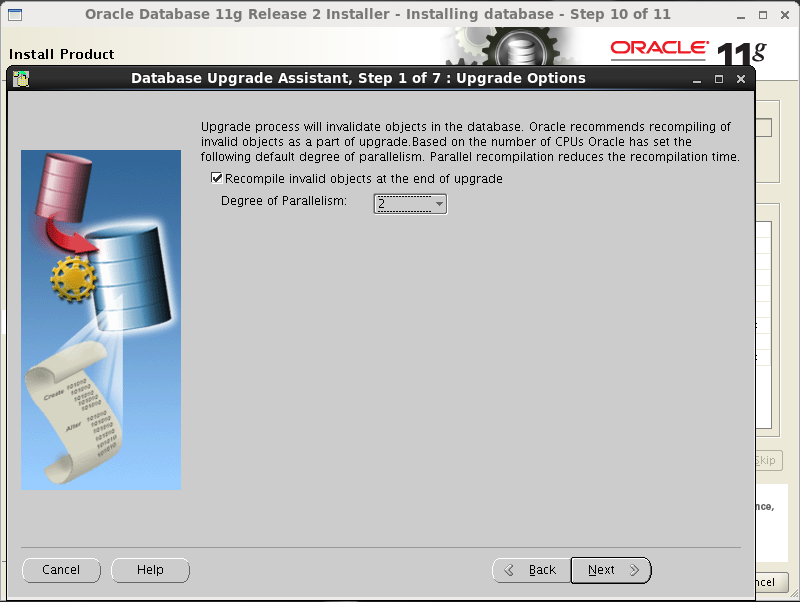Click the upgrade description paragraph text
This screenshot has width=800, height=602.
coord(470,141)
